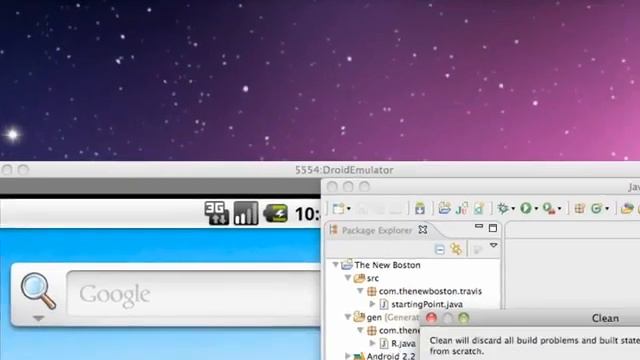640x360 pixels.
Task: Select The New Boston project
Action: 387,265
